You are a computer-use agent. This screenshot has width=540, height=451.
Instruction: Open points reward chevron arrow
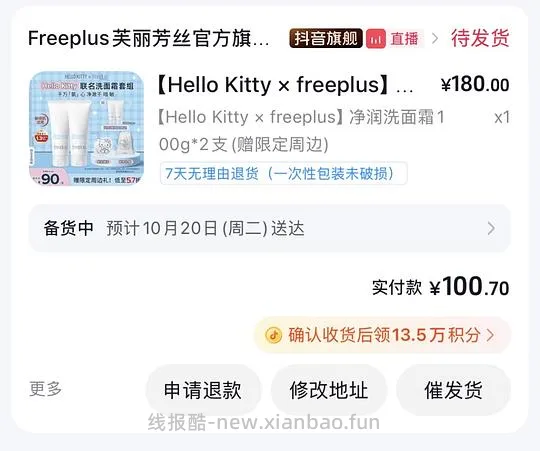pos(490,335)
